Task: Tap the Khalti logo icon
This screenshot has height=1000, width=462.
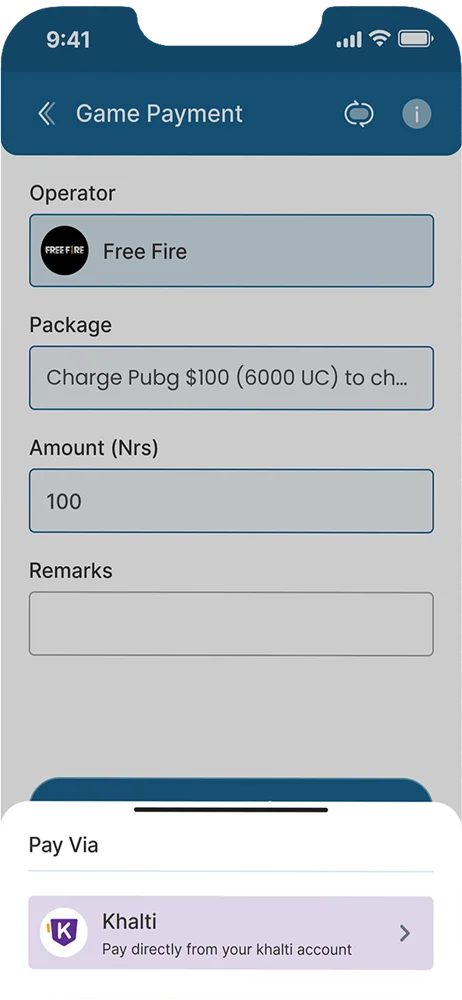Action: [x=64, y=932]
